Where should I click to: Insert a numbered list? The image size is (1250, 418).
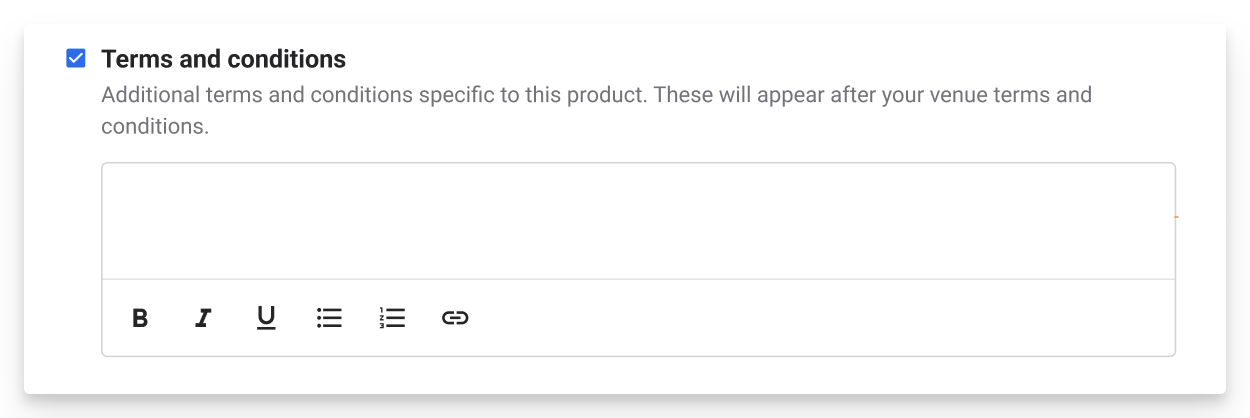[392, 318]
